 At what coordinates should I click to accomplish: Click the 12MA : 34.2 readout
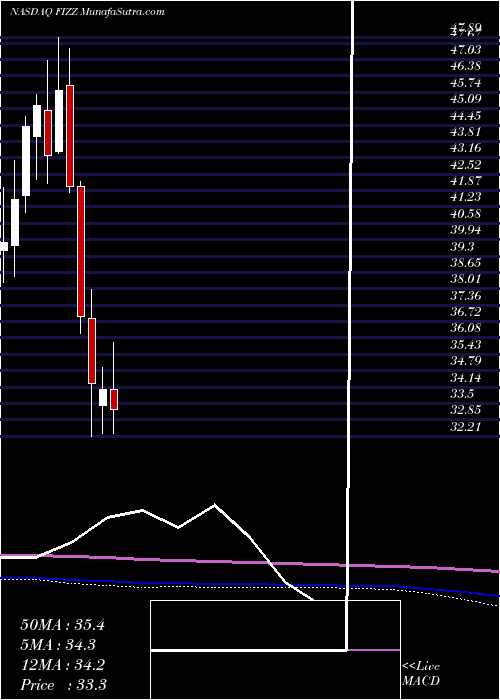(62, 665)
